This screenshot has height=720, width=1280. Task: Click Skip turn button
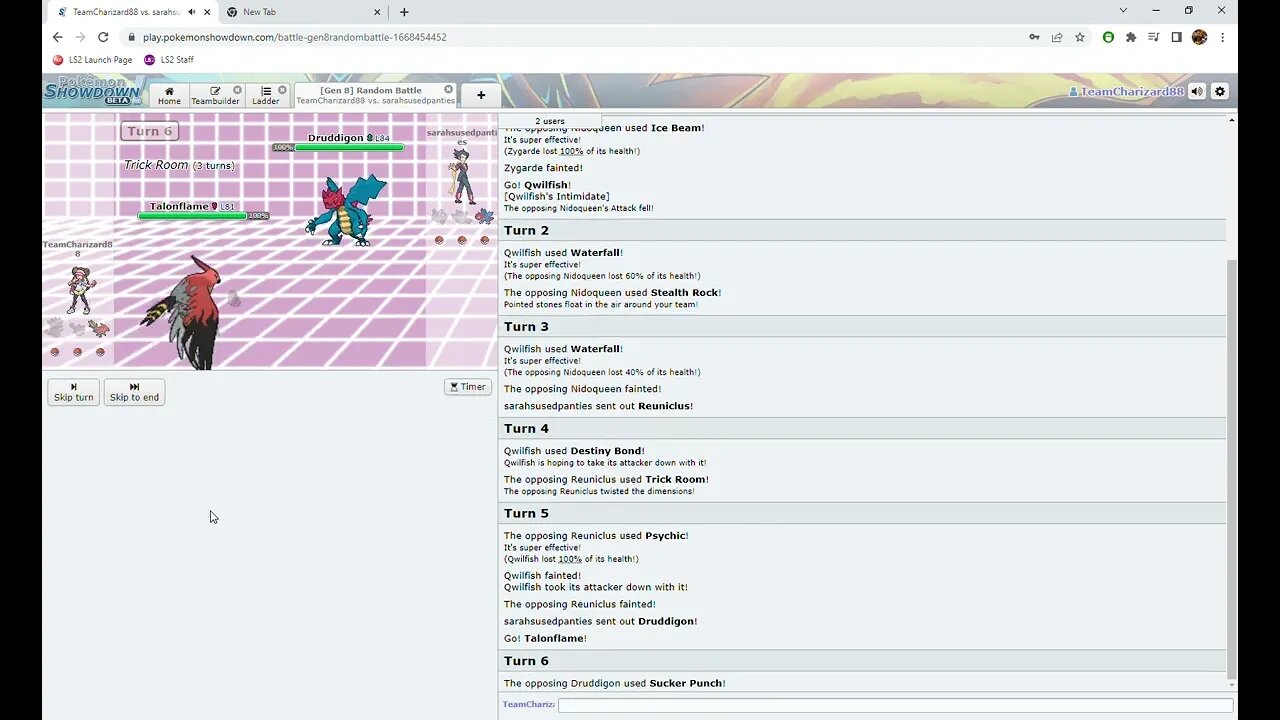[x=74, y=392]
